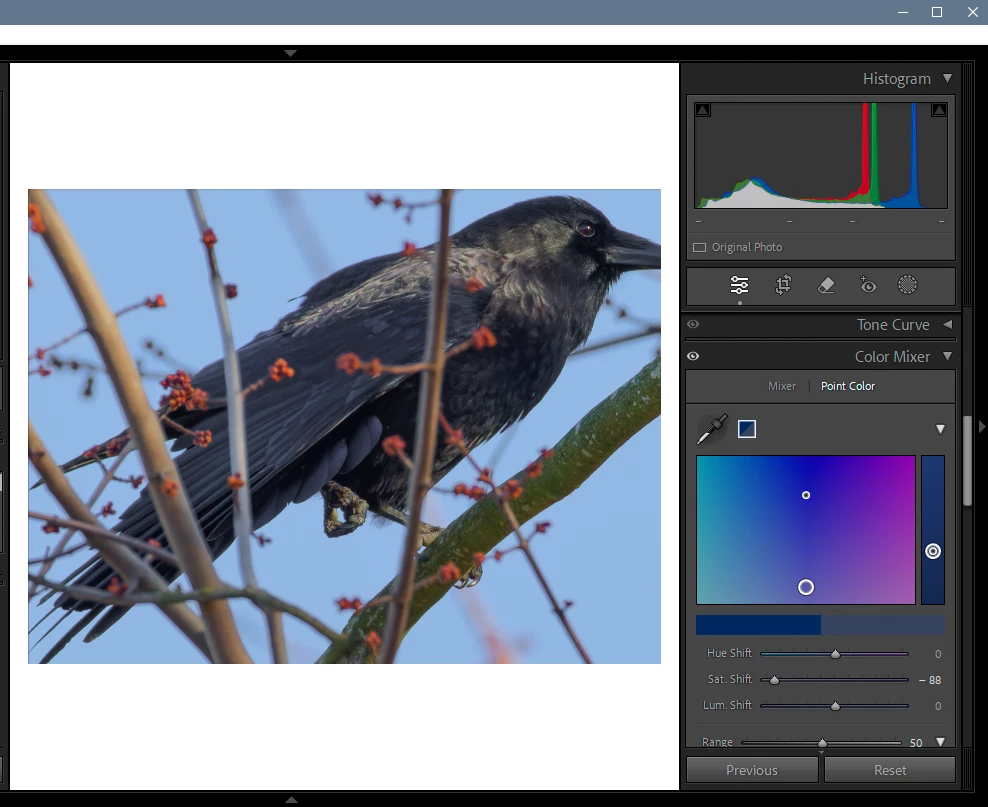Click the right panel vertical scrollbar
This screenshot has height=807, width=988.
coord(968,460)
